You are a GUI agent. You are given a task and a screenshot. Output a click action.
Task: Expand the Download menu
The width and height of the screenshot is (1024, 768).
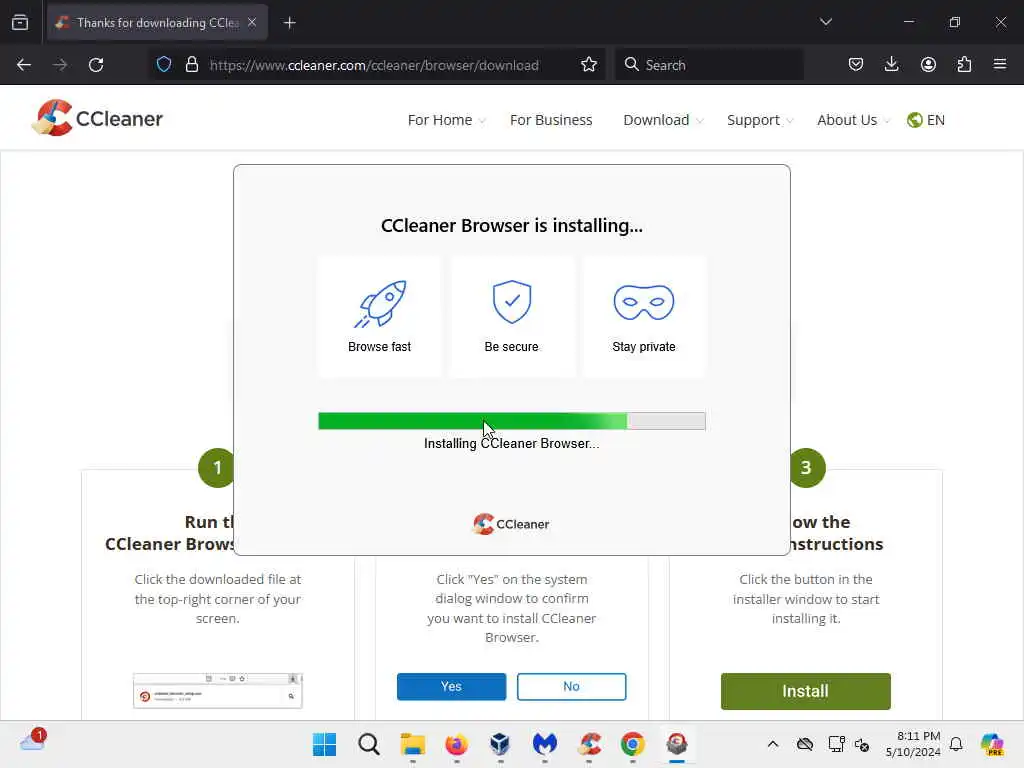tap(664, 120)
